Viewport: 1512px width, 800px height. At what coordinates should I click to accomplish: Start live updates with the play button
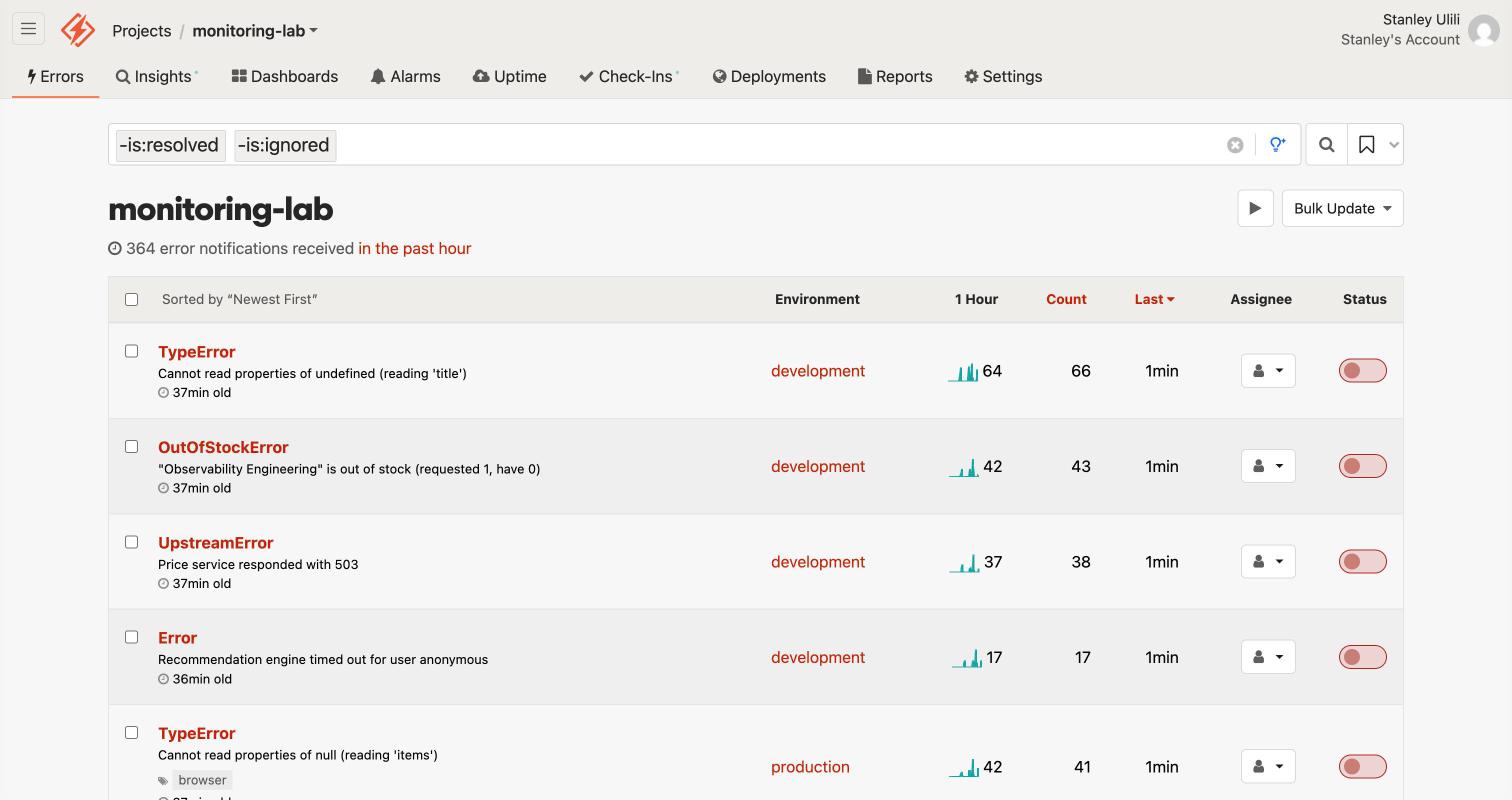(1255, 208)
